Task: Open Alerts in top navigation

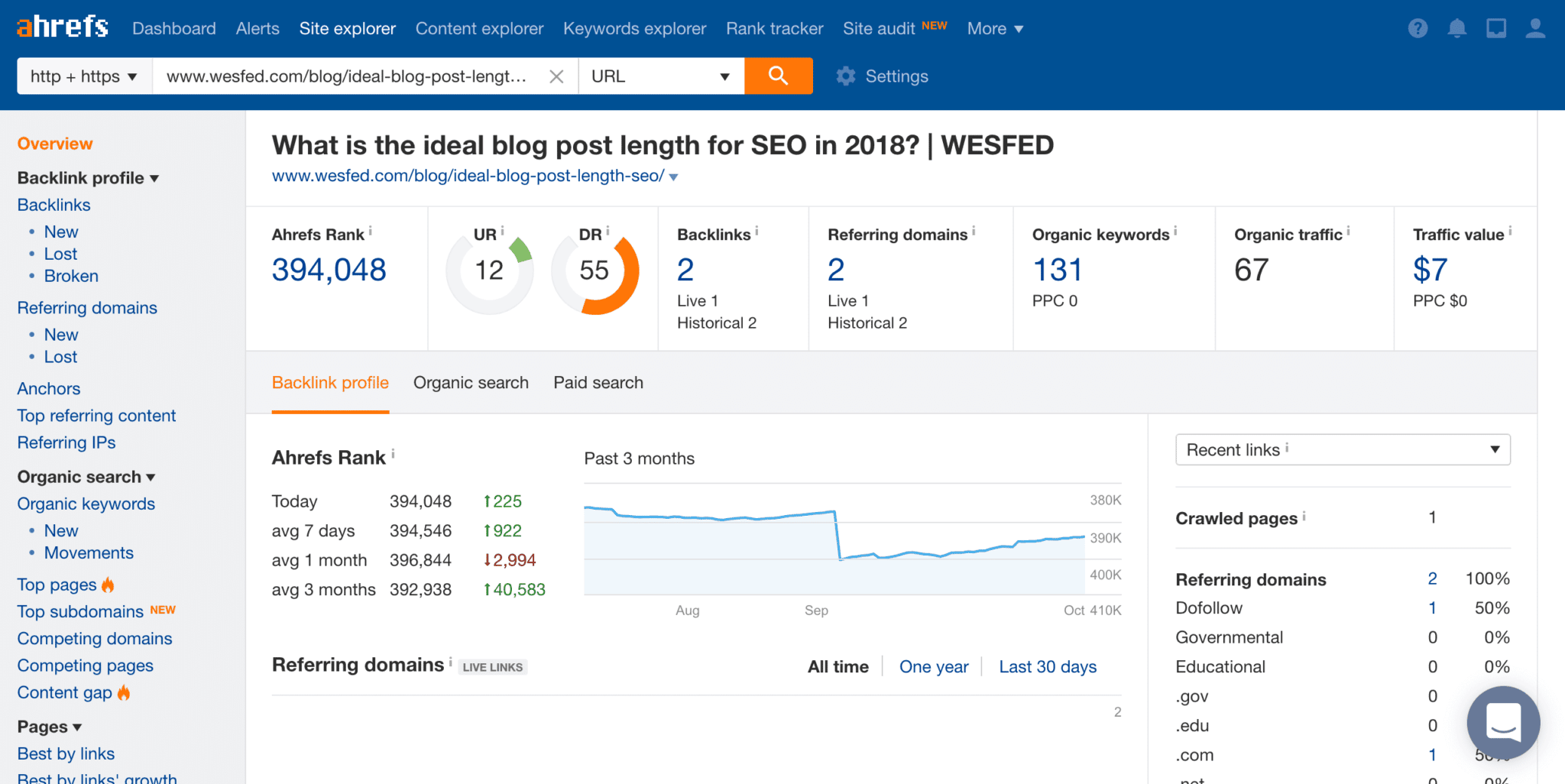Action: (x=258, y=28)
